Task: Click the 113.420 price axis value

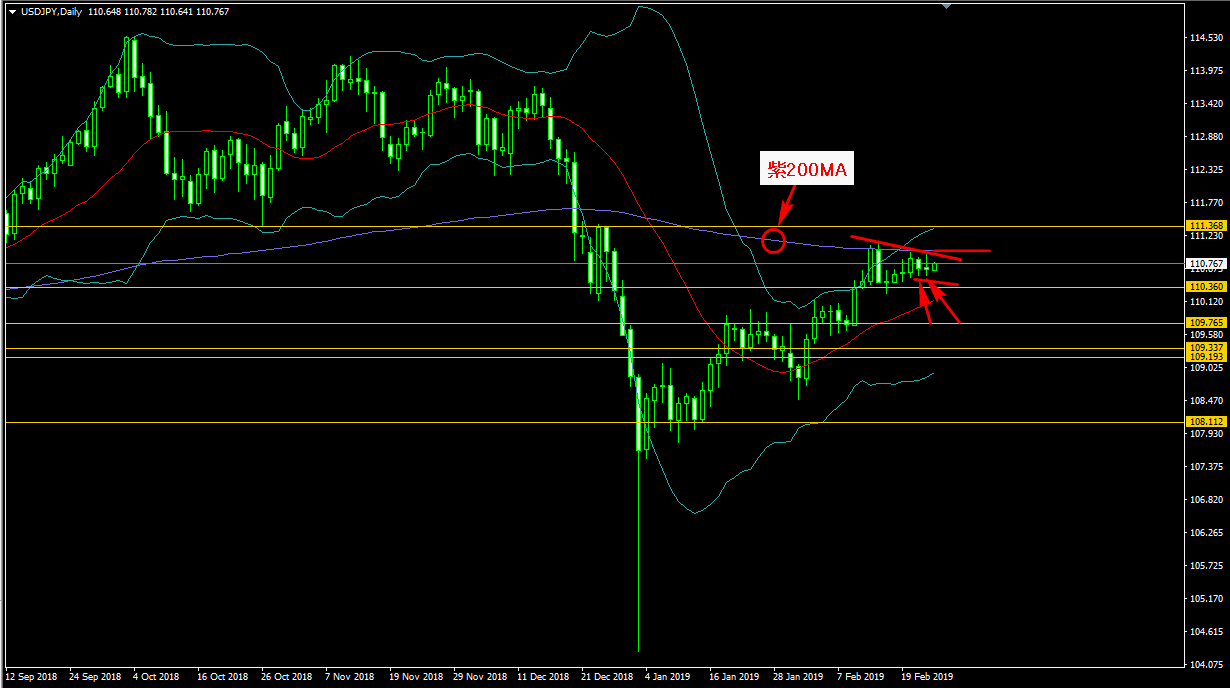Action: click(x=1206, y=104)
